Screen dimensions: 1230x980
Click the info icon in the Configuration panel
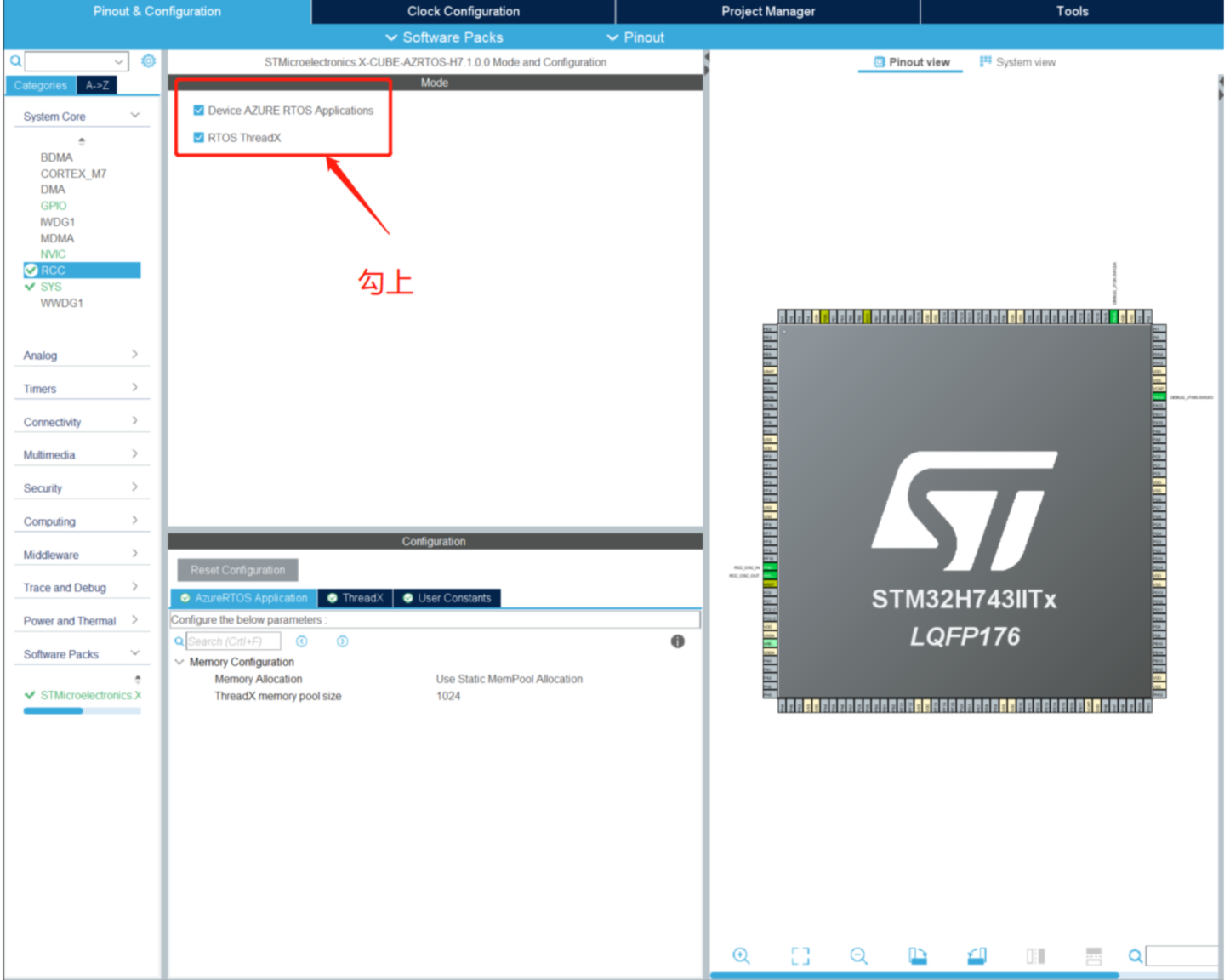[x=677, y=641]
